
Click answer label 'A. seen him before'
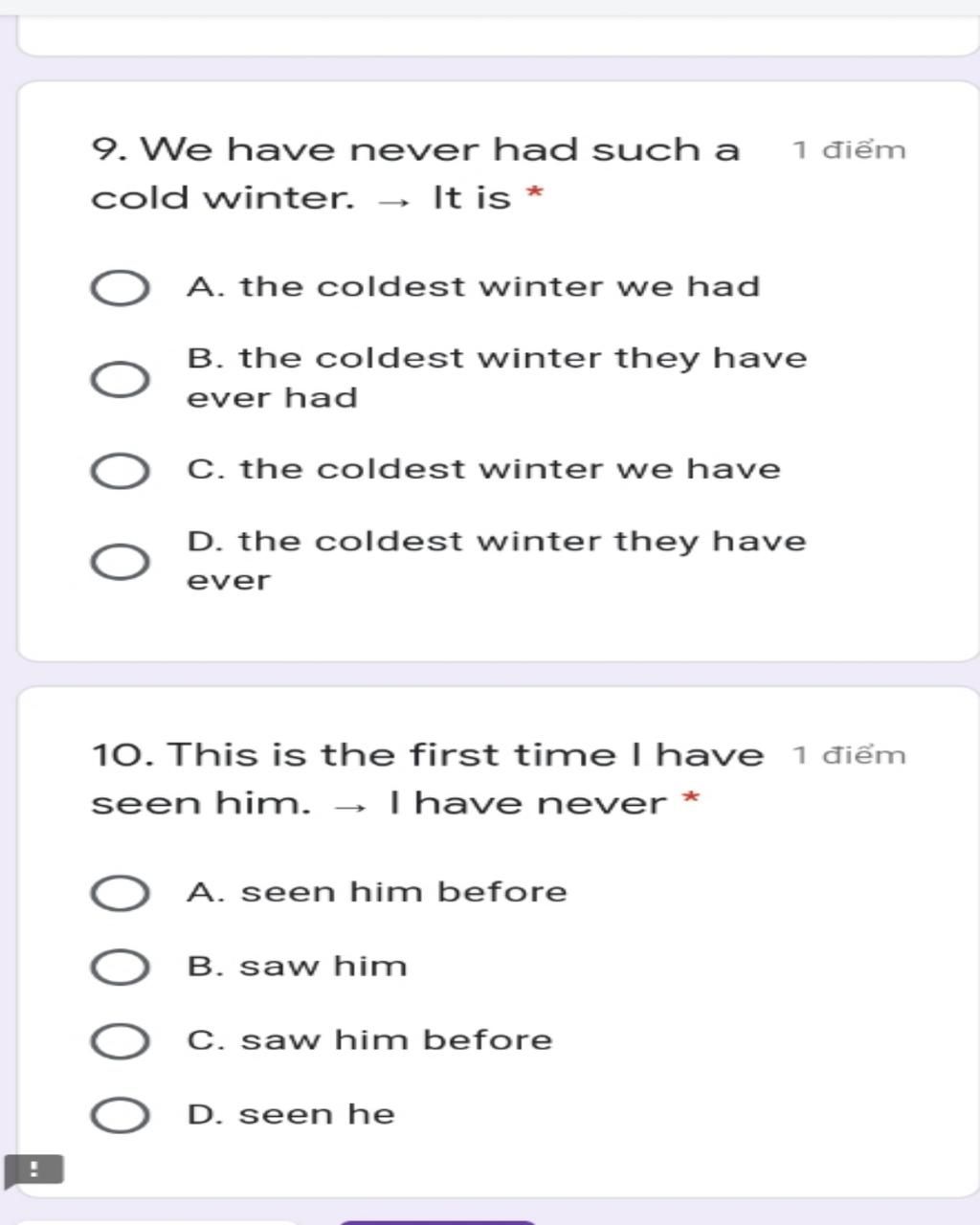[377, 892]
